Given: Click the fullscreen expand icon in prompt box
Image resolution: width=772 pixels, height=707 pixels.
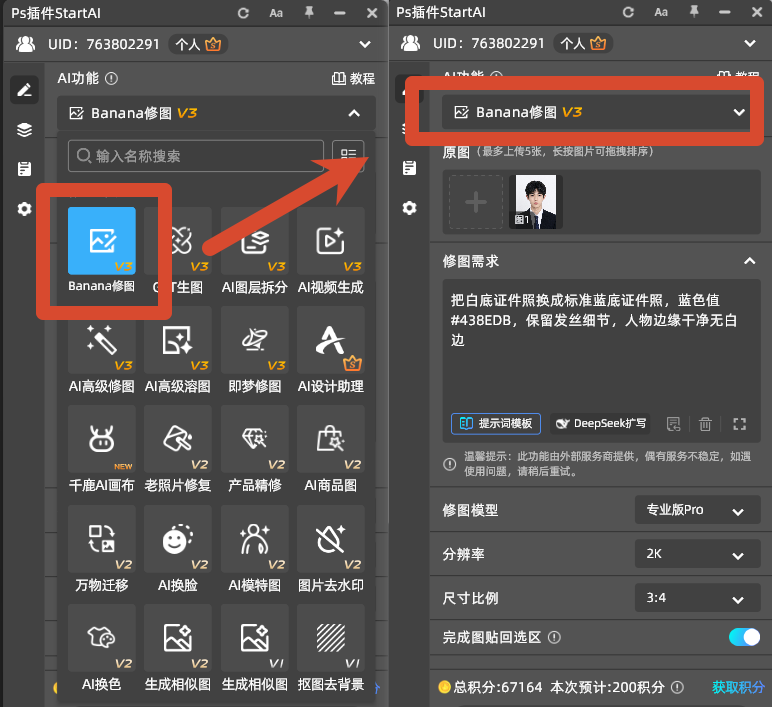Looking at the screenshot, I should point(740,424).
